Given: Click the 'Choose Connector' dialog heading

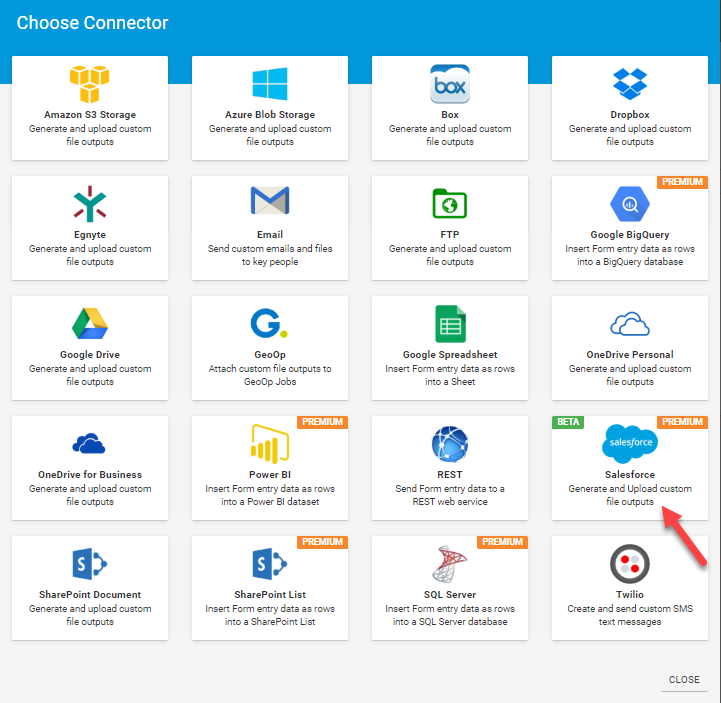Looking at the screenshot, I should coord(92,23).
